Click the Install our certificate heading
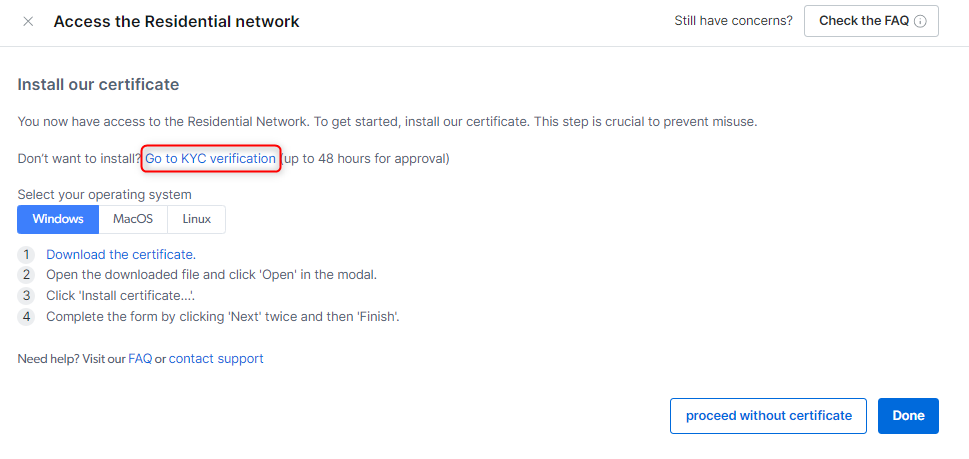Image resolution: width=969 pixels, height=459 pixels. point(98,85)
